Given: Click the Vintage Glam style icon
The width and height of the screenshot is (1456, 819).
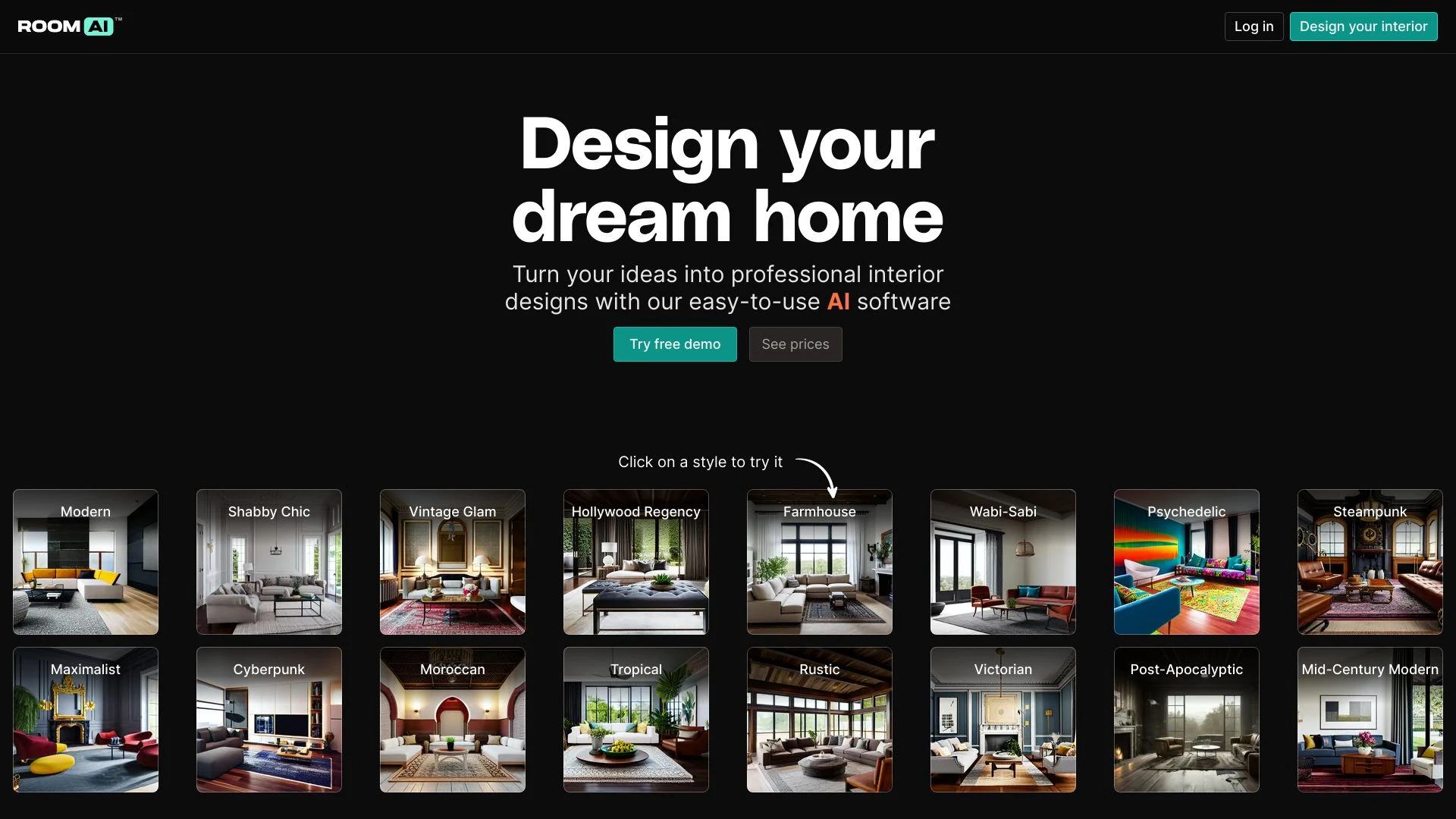Looking at the screenshot, I should (x=452, y=562).
